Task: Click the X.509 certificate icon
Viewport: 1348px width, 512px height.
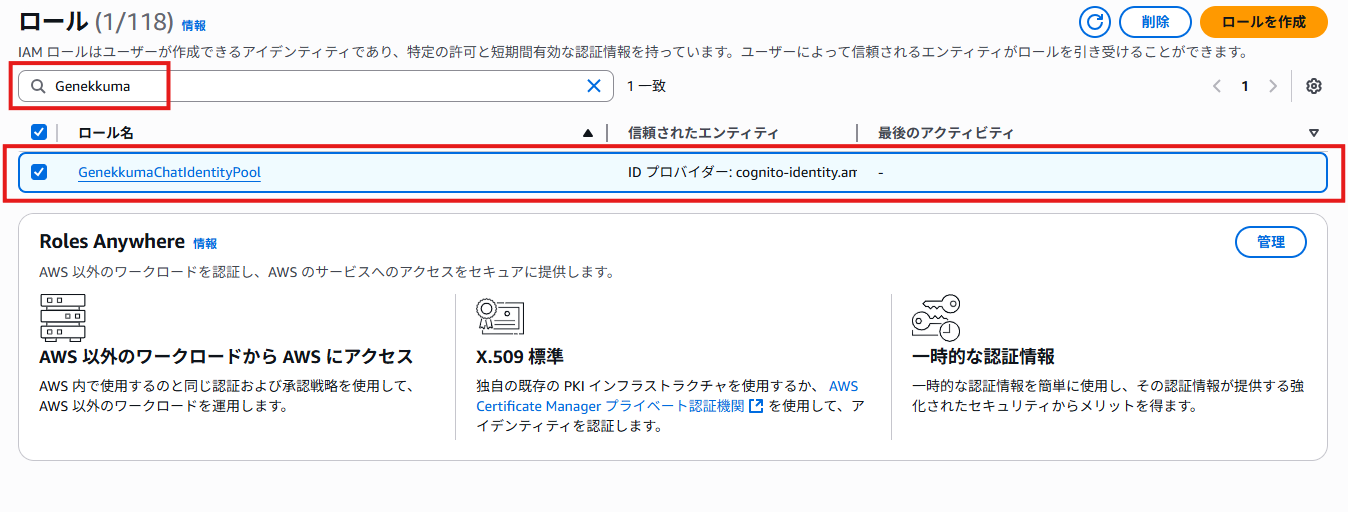Action: pos(501,316)
